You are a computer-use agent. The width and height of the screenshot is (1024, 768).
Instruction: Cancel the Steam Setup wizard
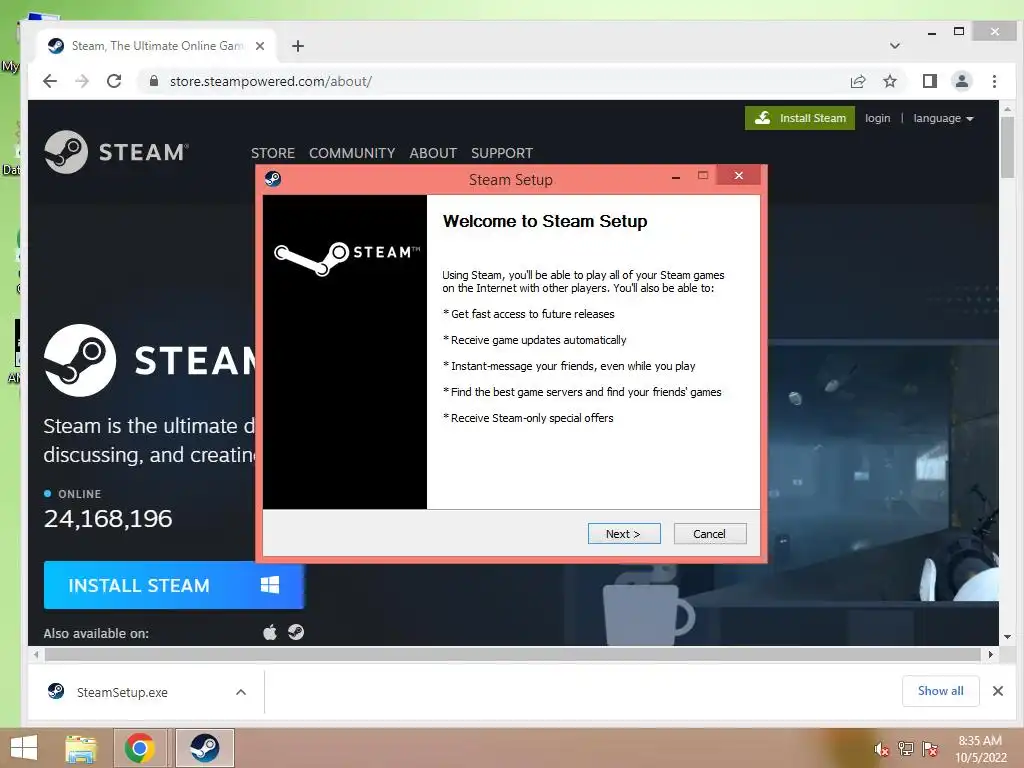pos(709,534)
